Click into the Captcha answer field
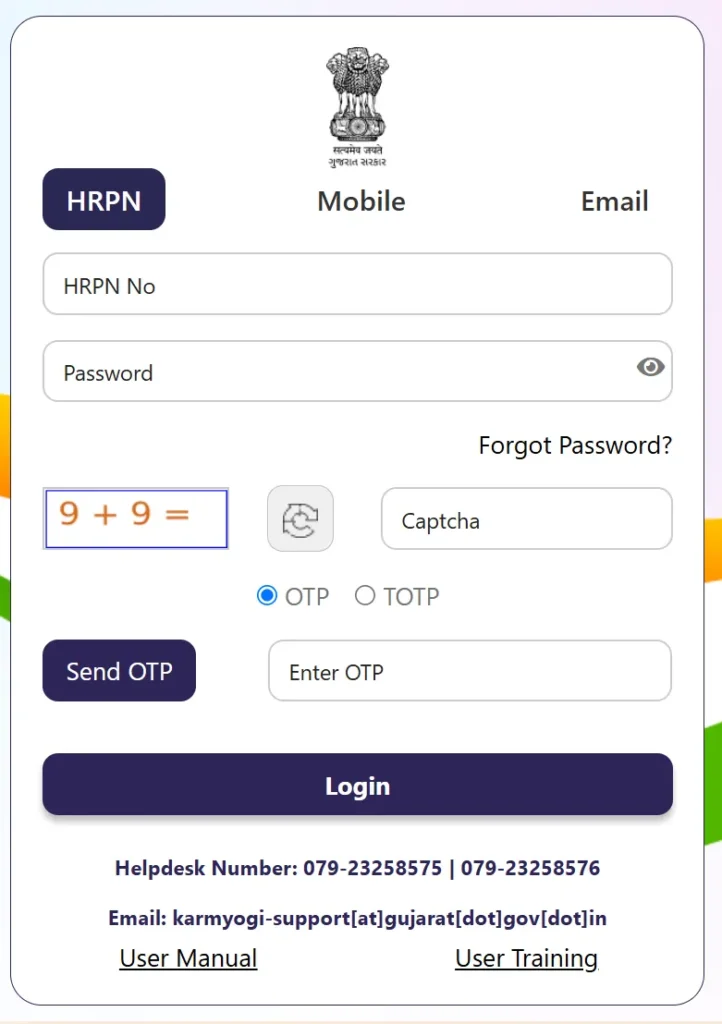The height and width of the screenshot is (1024, 722). point(527,519)
